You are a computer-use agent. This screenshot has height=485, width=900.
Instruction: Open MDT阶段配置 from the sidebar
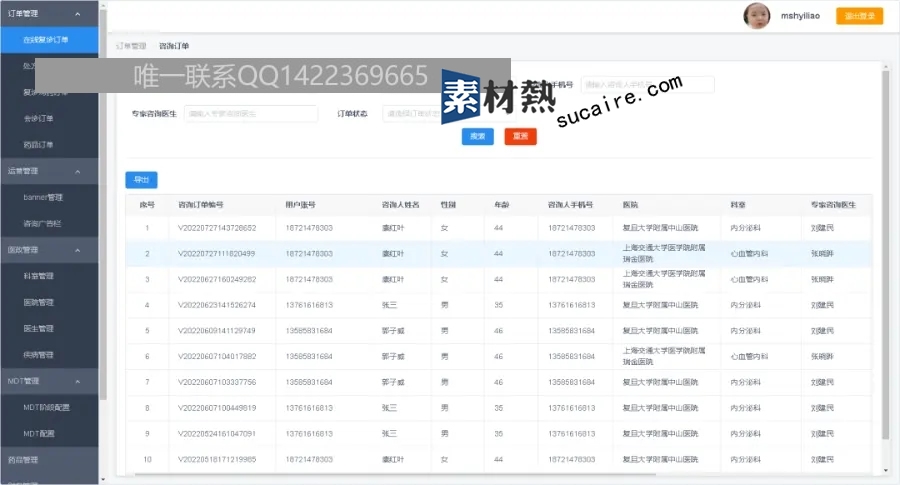46,407
